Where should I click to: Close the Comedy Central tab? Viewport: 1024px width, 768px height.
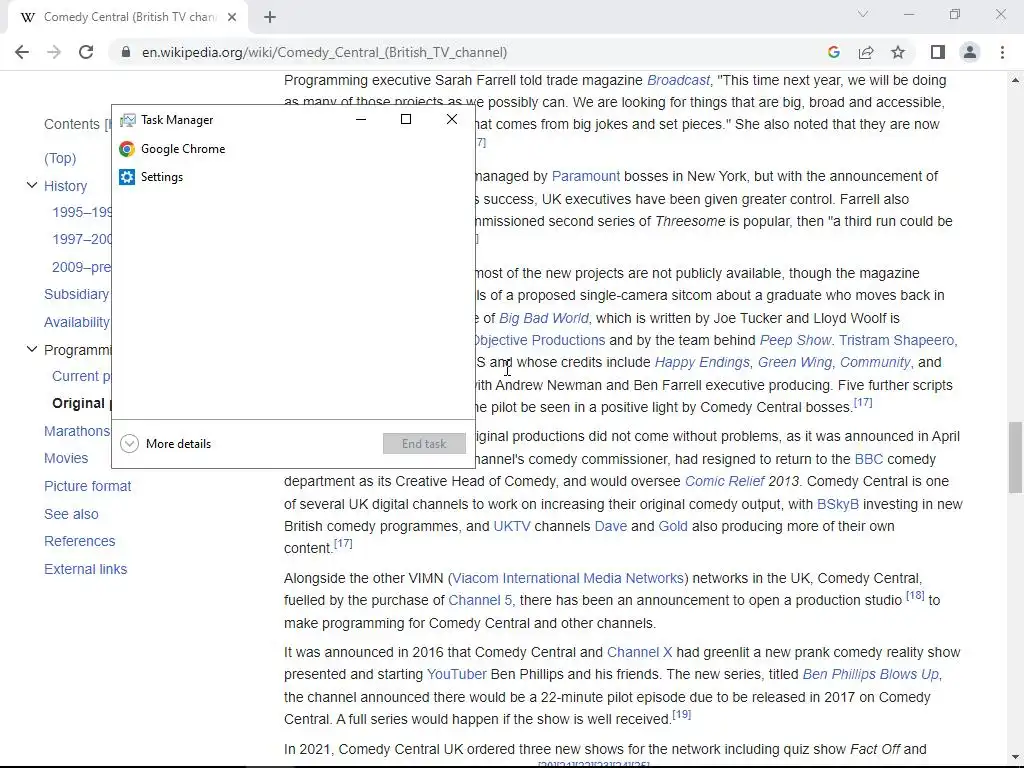click(232, 17)
